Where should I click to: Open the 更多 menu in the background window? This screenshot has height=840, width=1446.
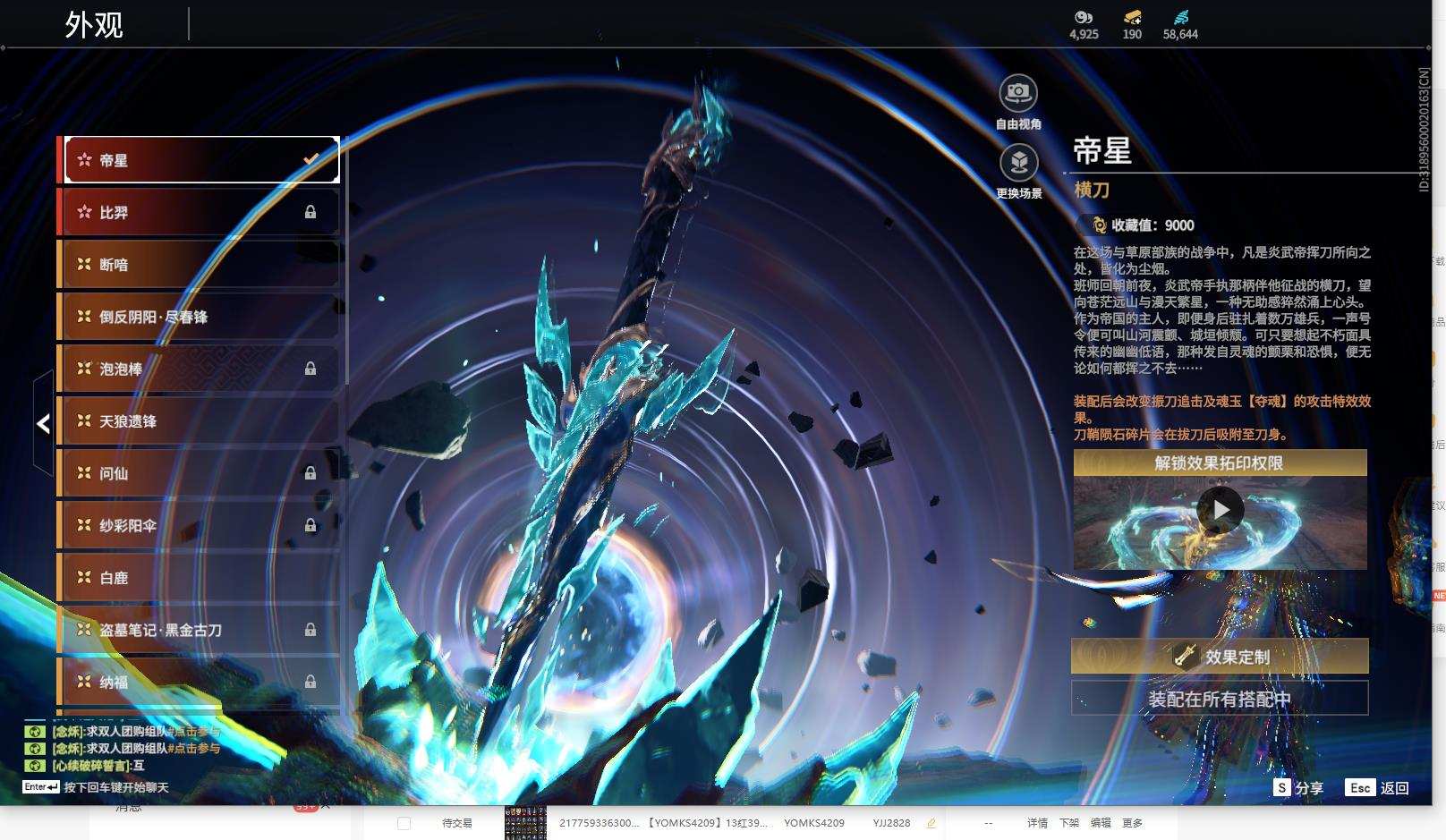1132,823
